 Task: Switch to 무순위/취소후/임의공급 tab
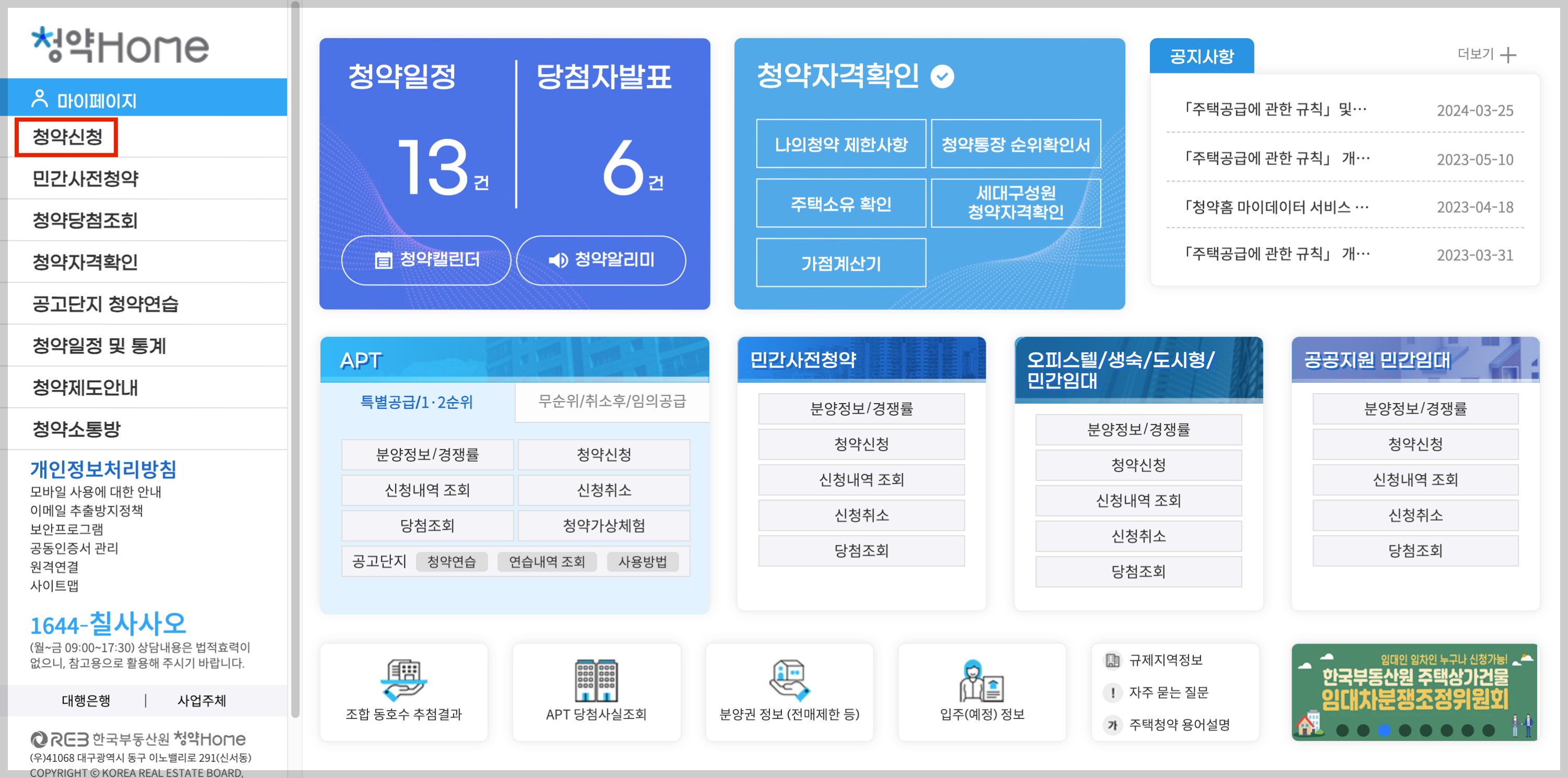pos(611,401)
